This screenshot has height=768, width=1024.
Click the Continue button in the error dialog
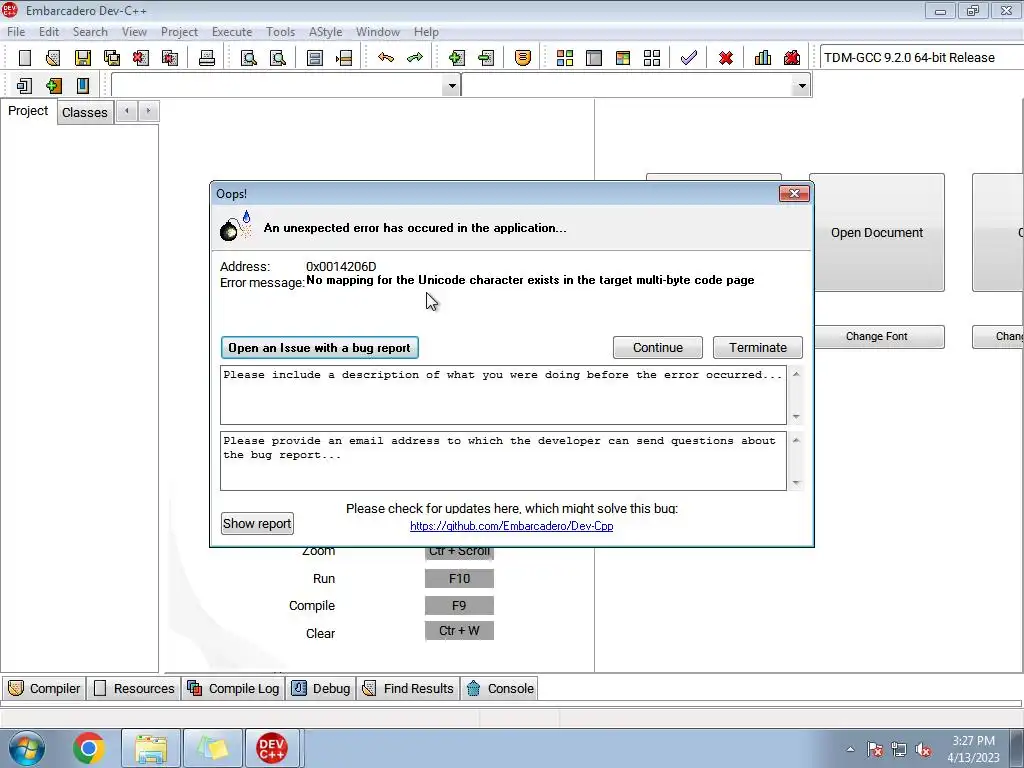(x=658, y=347)
